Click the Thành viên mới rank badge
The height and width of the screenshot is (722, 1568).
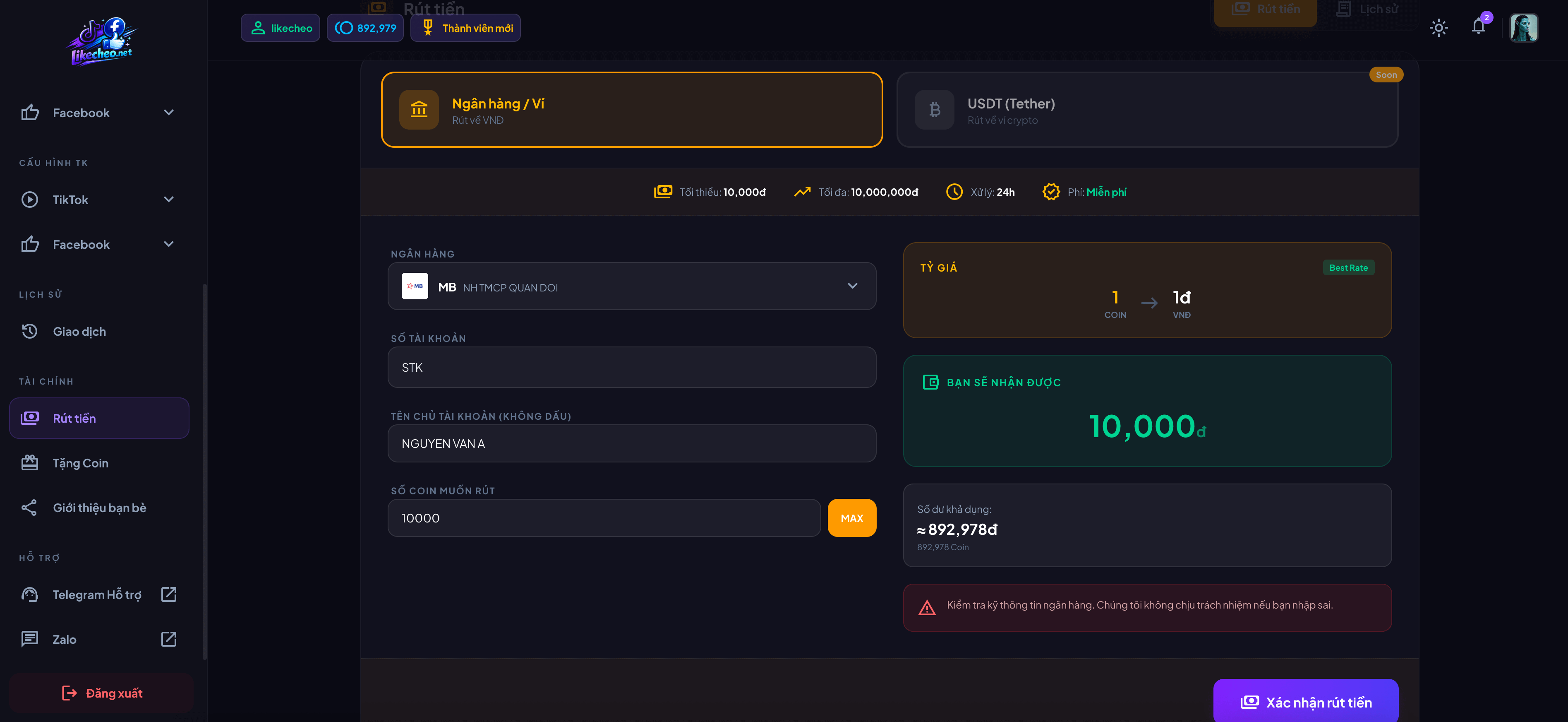coord(466,28)
